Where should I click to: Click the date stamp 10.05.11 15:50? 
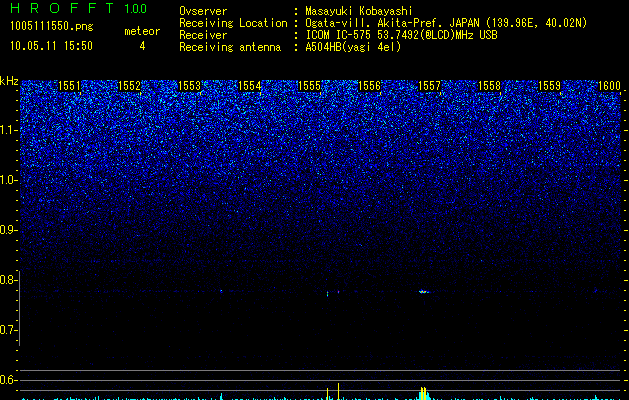coord(51,46)
